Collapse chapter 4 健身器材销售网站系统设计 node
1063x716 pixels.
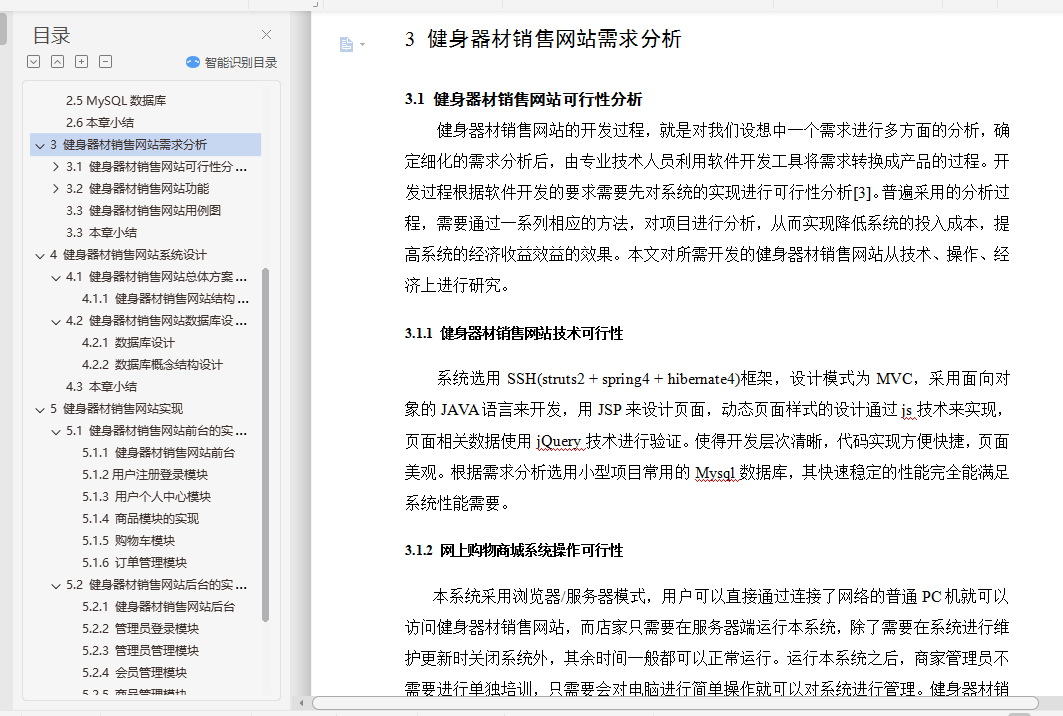[39, 256]
